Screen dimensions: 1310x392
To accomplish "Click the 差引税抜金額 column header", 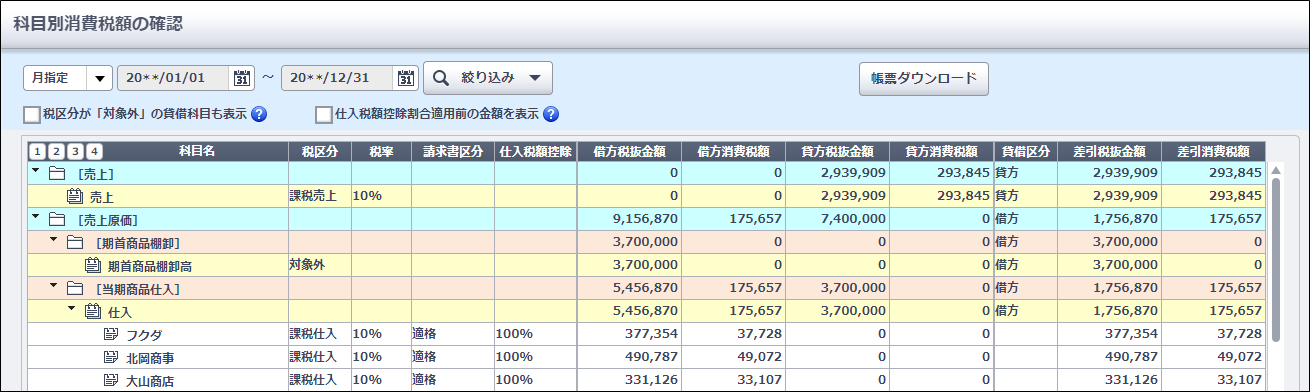I will 1110,152.
